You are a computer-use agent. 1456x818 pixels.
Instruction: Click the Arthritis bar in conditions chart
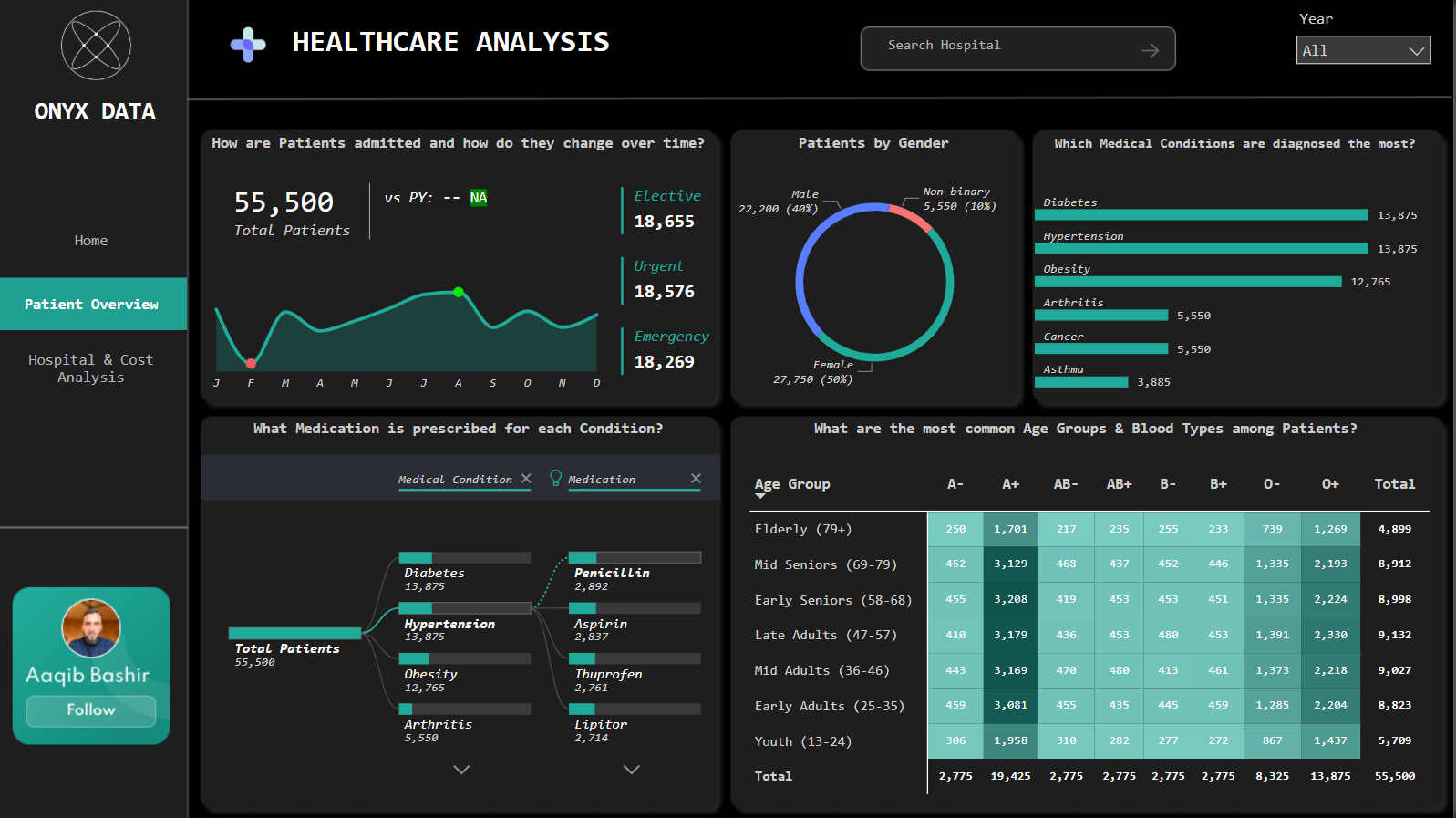(1101, 316)
